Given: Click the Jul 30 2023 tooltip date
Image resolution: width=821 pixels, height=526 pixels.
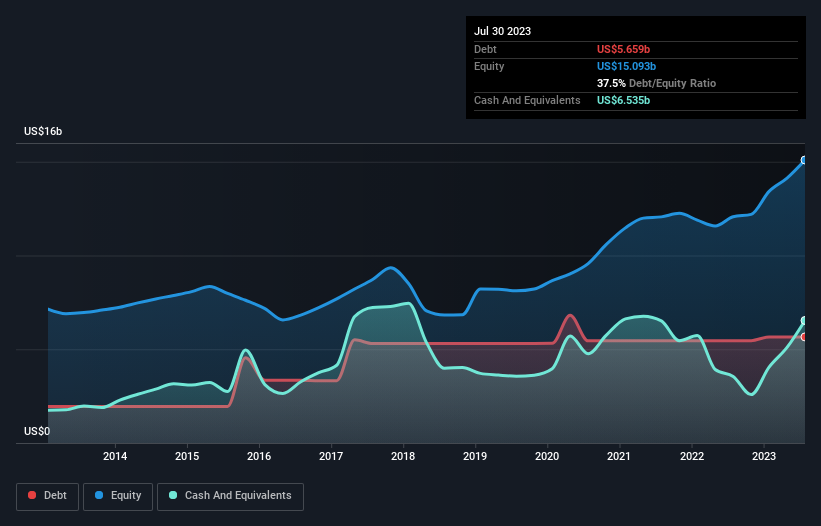Looking at the screenshot, I should point(502,31).
